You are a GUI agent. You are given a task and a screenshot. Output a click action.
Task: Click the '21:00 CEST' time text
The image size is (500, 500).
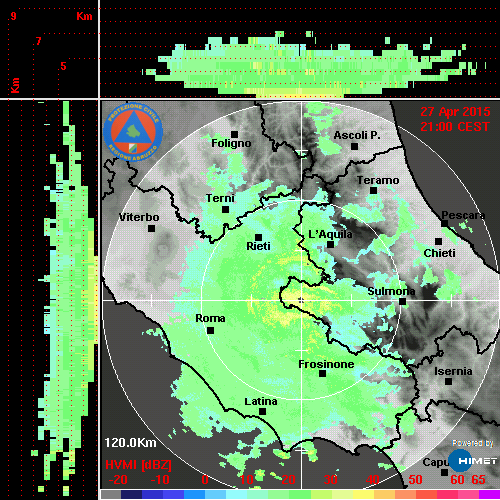(455, 127)
